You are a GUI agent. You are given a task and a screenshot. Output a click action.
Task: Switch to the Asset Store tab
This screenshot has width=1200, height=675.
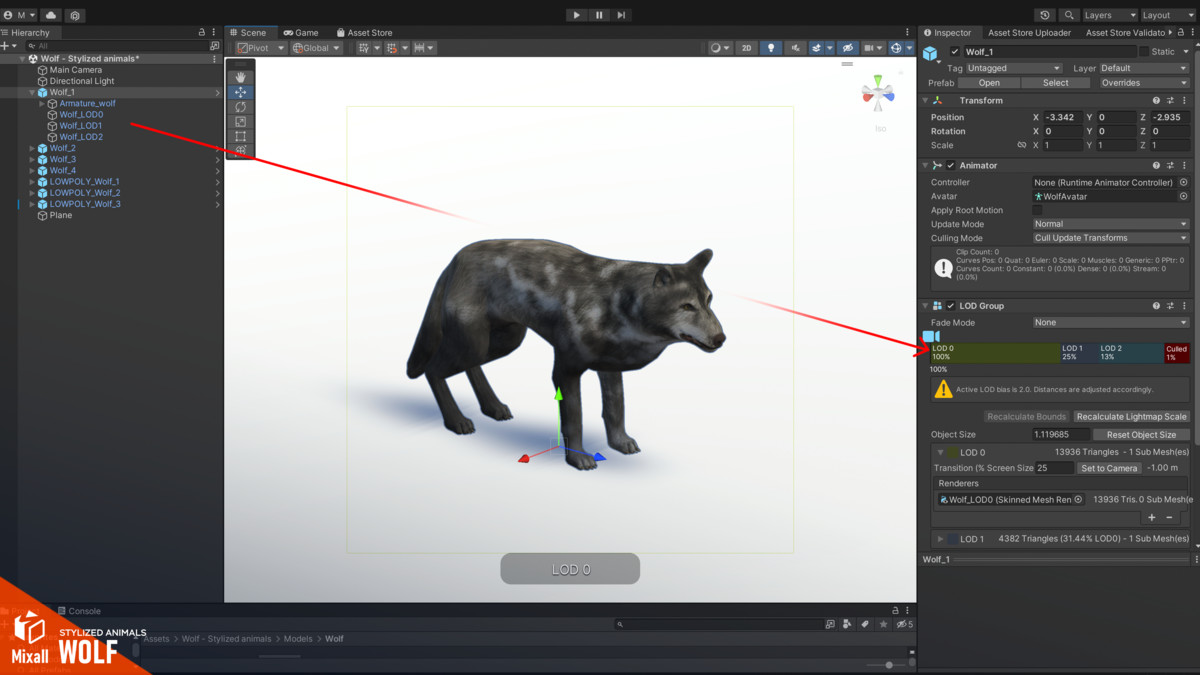(x=364, y=33)
